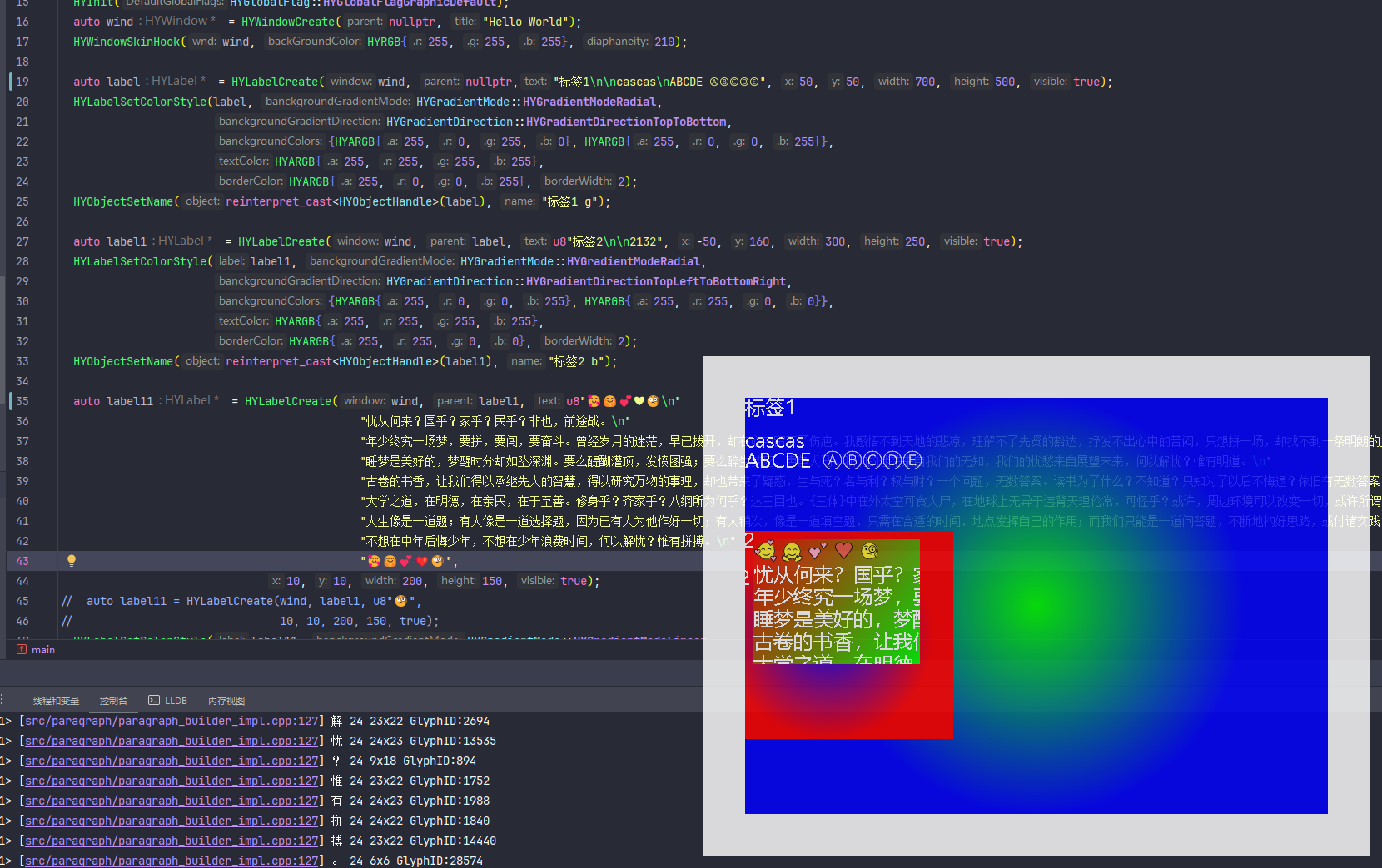Click the label11 variable on line 35
This screenshot has width=1382, height=868.
pyautogui.click(x=130, y=401)
